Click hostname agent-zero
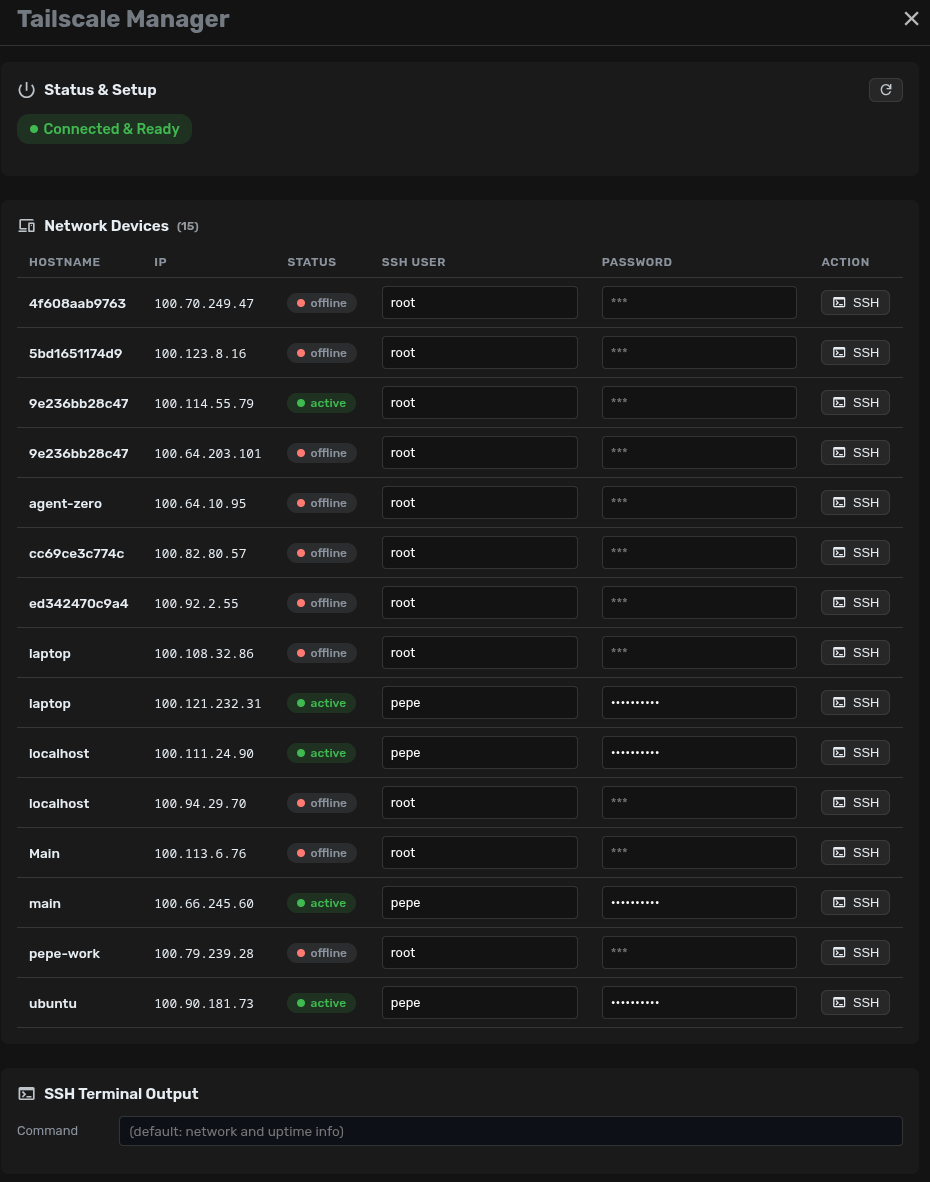The width and height of the screenshot is (930, 1182). tap(65, 504)
